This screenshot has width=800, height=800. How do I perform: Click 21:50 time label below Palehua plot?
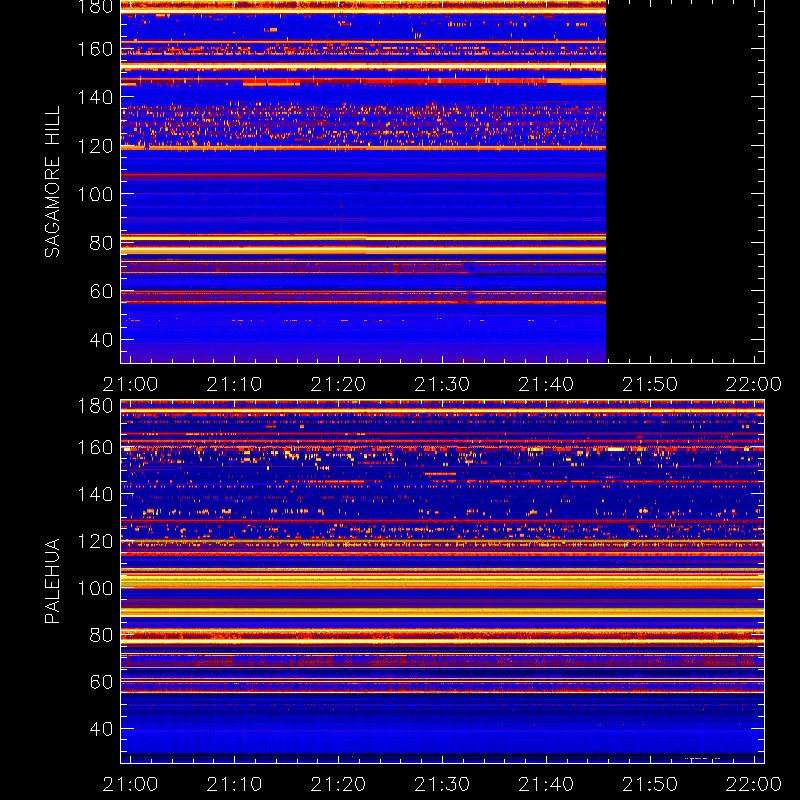click(649, 784)
